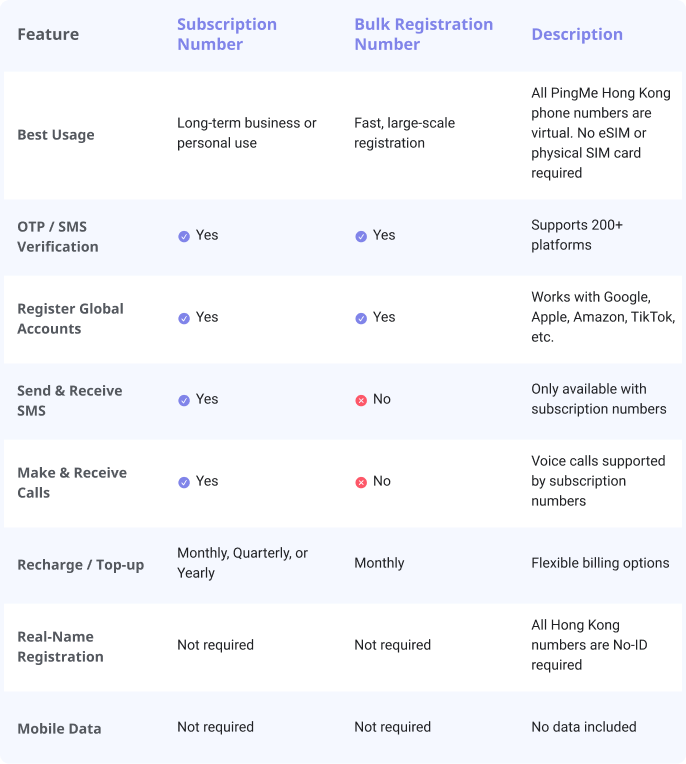Viewport: 686px width, 764px height.
Task: Click the checkmark icon for Subscription OTP verification
Action: coord(184,236)
